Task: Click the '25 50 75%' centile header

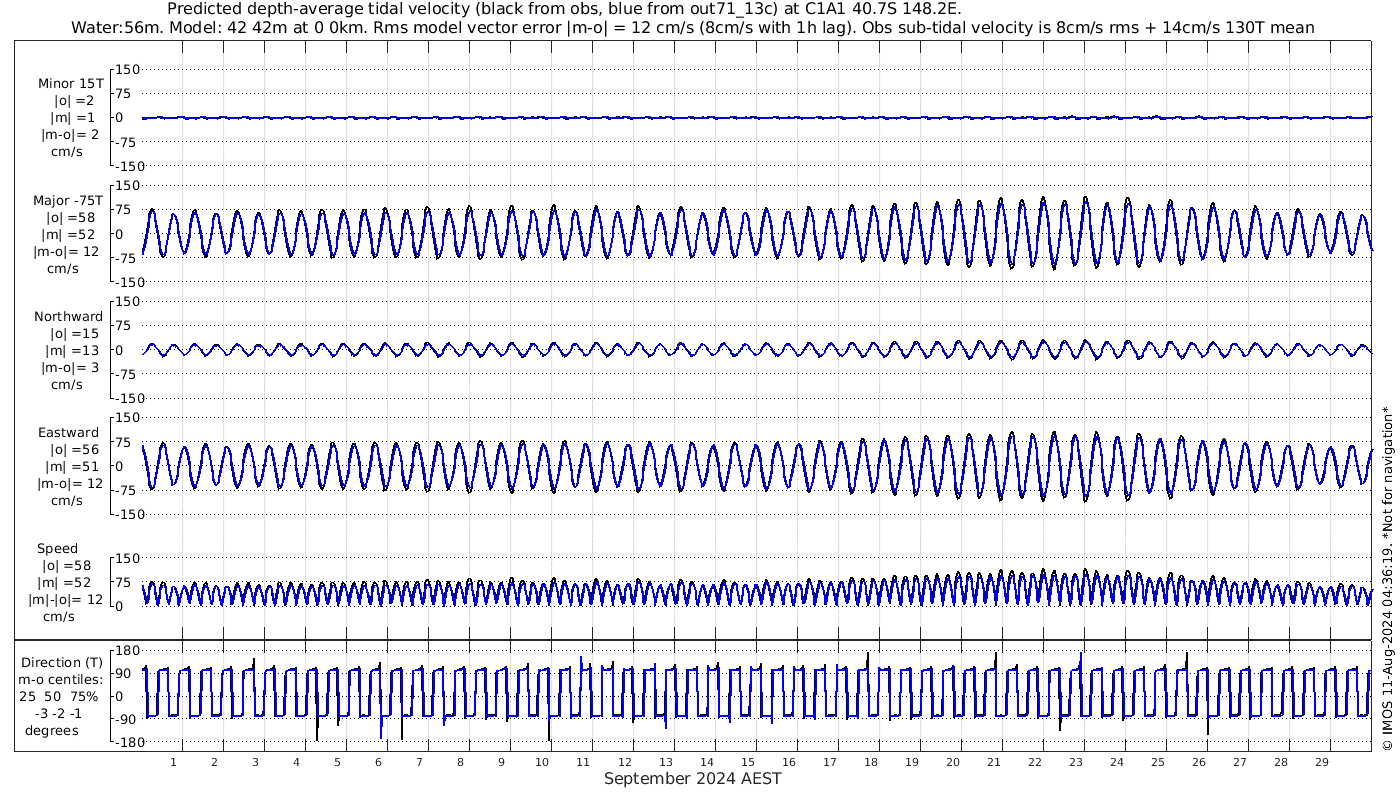Action: pyautogui.click(x=59, y=695)
